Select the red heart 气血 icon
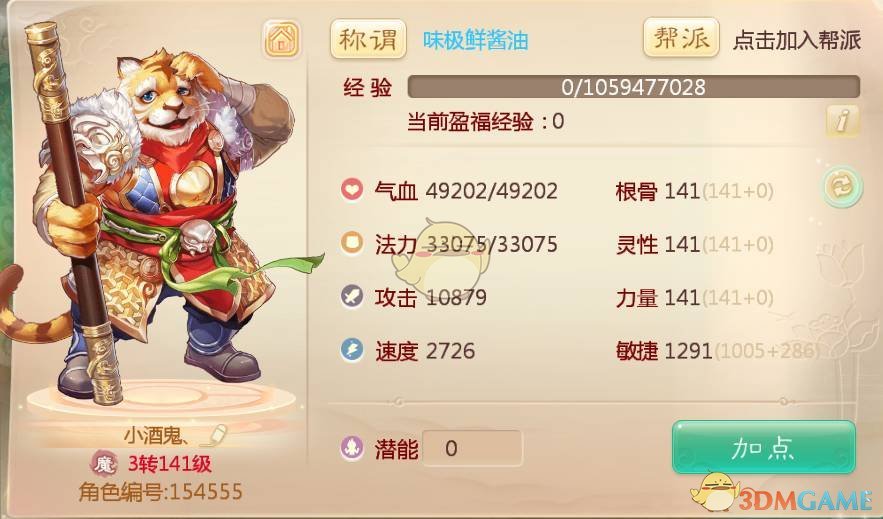883x519 pixels. pos(352,190)
